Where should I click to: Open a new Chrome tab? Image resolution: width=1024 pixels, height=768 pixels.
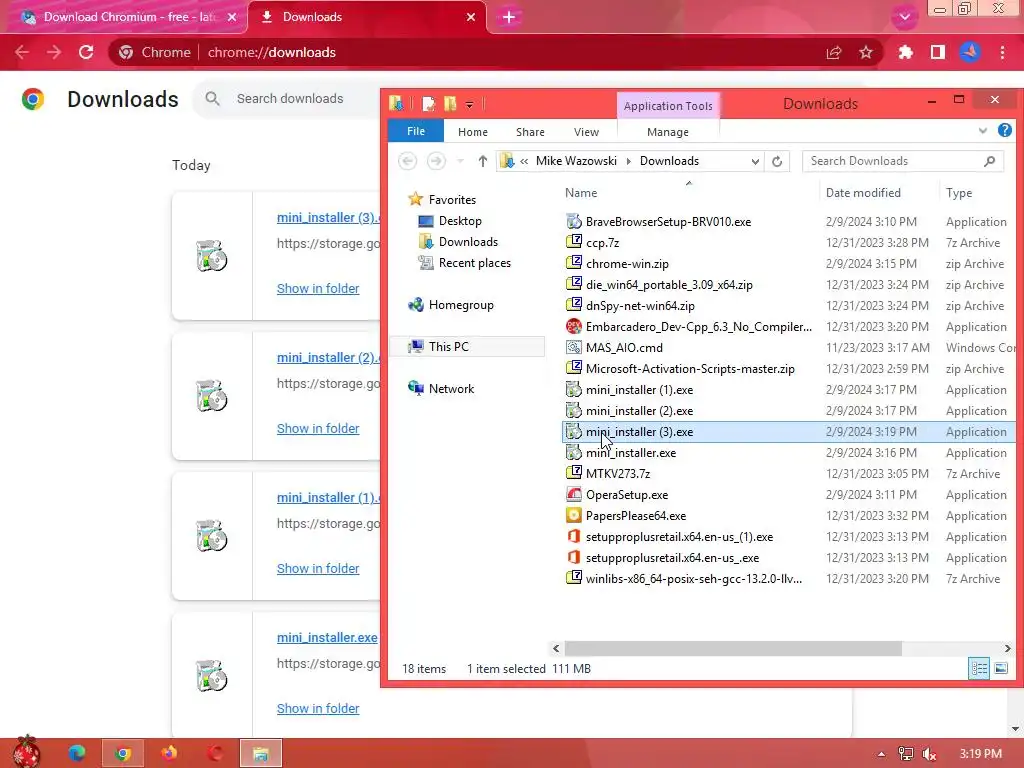(x=509, y=17)
